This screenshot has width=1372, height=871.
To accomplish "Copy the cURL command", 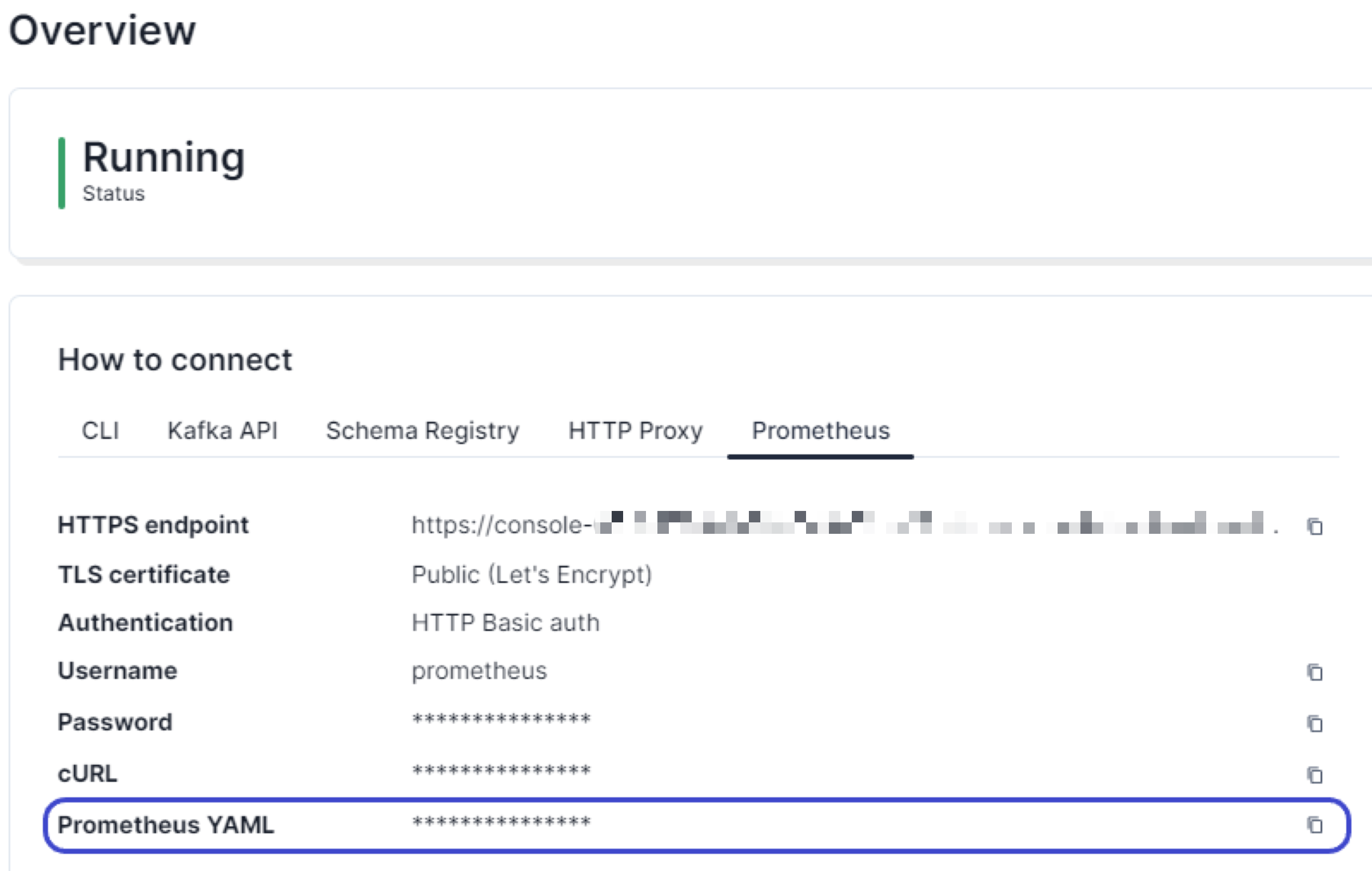I will [1315, 775].
